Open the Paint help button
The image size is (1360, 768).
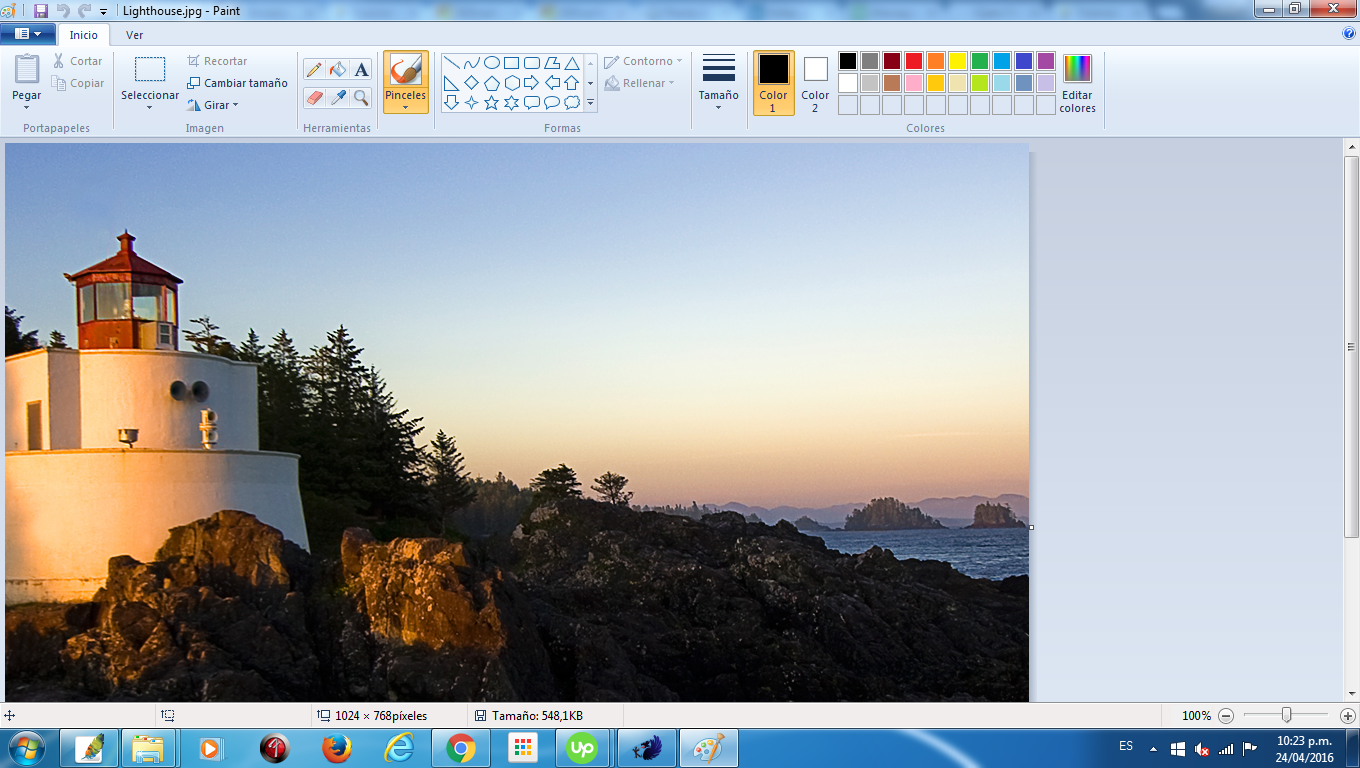coord(1349,33)
